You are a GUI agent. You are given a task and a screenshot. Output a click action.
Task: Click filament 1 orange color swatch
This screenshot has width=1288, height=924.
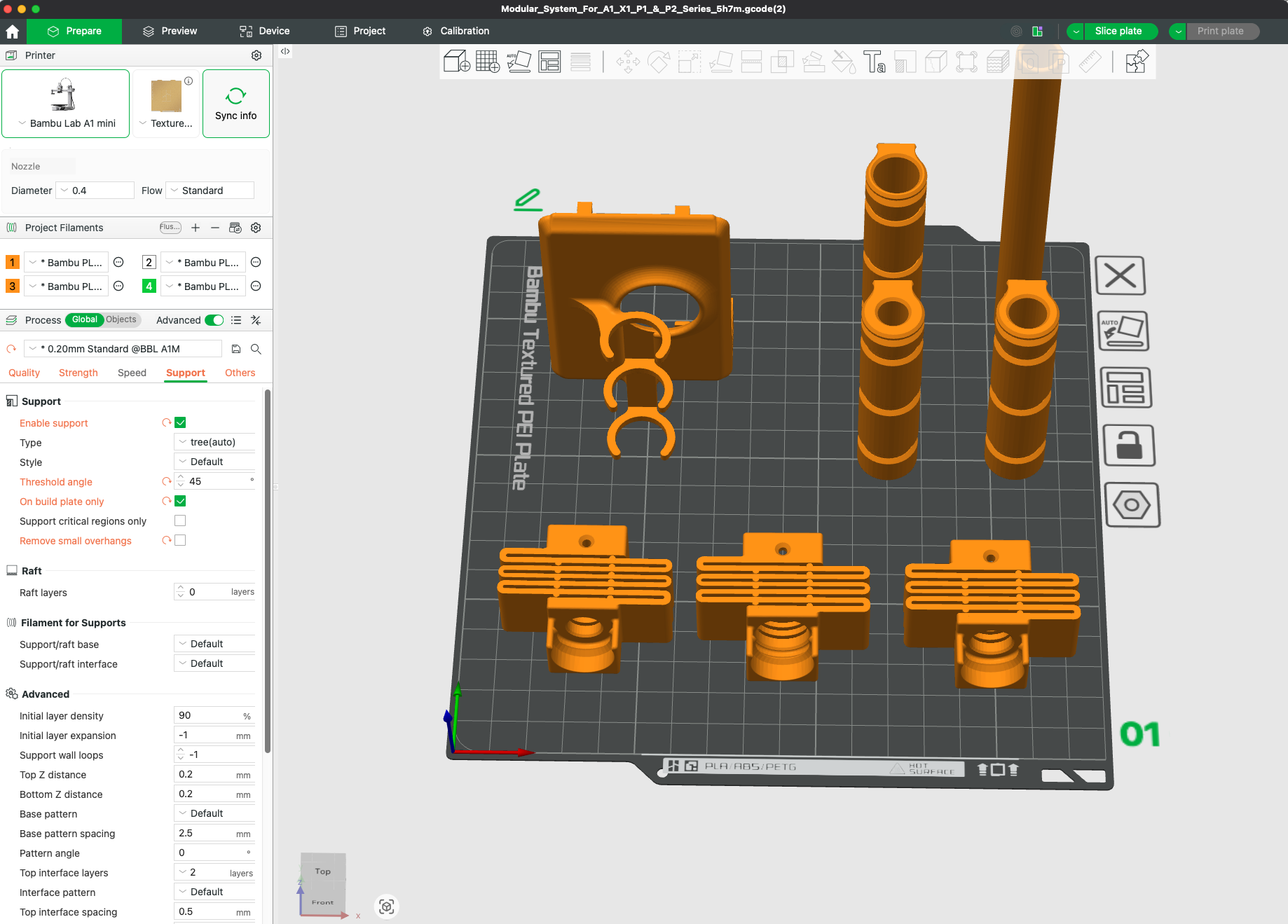tap(13, 263)
